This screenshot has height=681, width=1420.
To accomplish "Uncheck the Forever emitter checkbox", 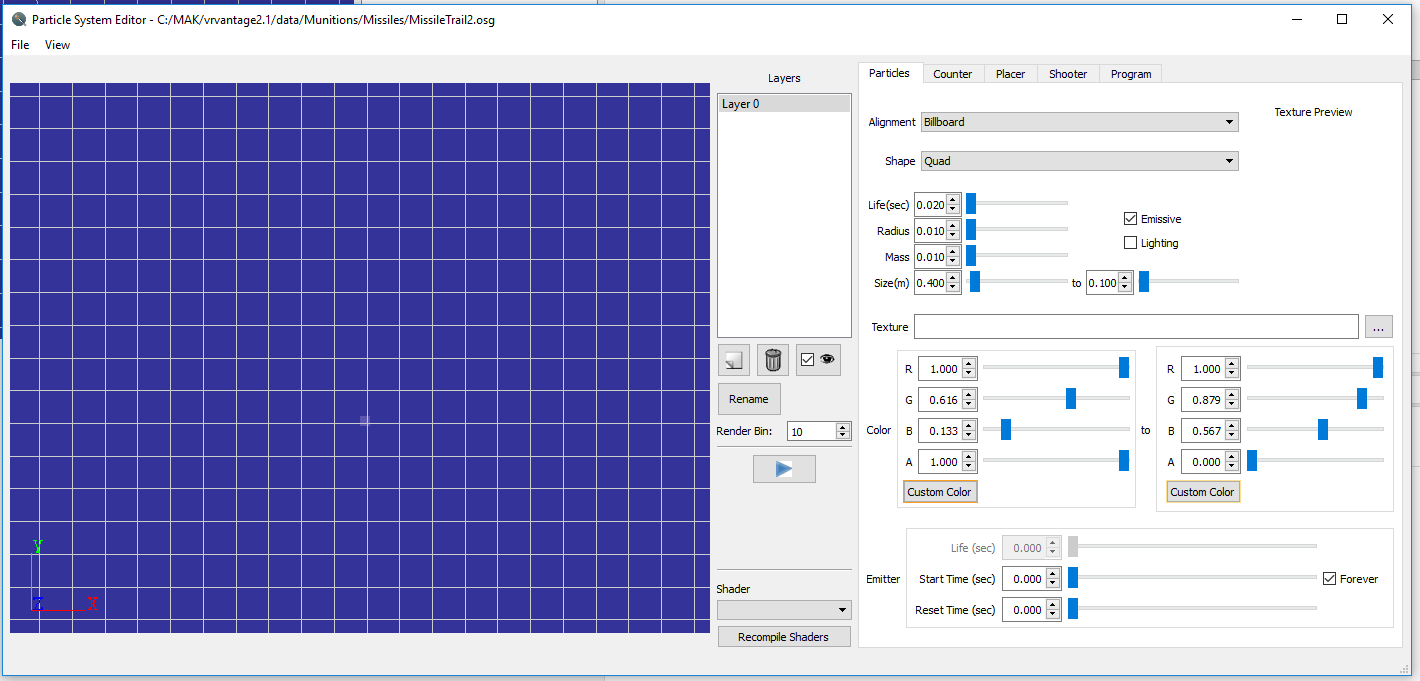I will 1329,579.
